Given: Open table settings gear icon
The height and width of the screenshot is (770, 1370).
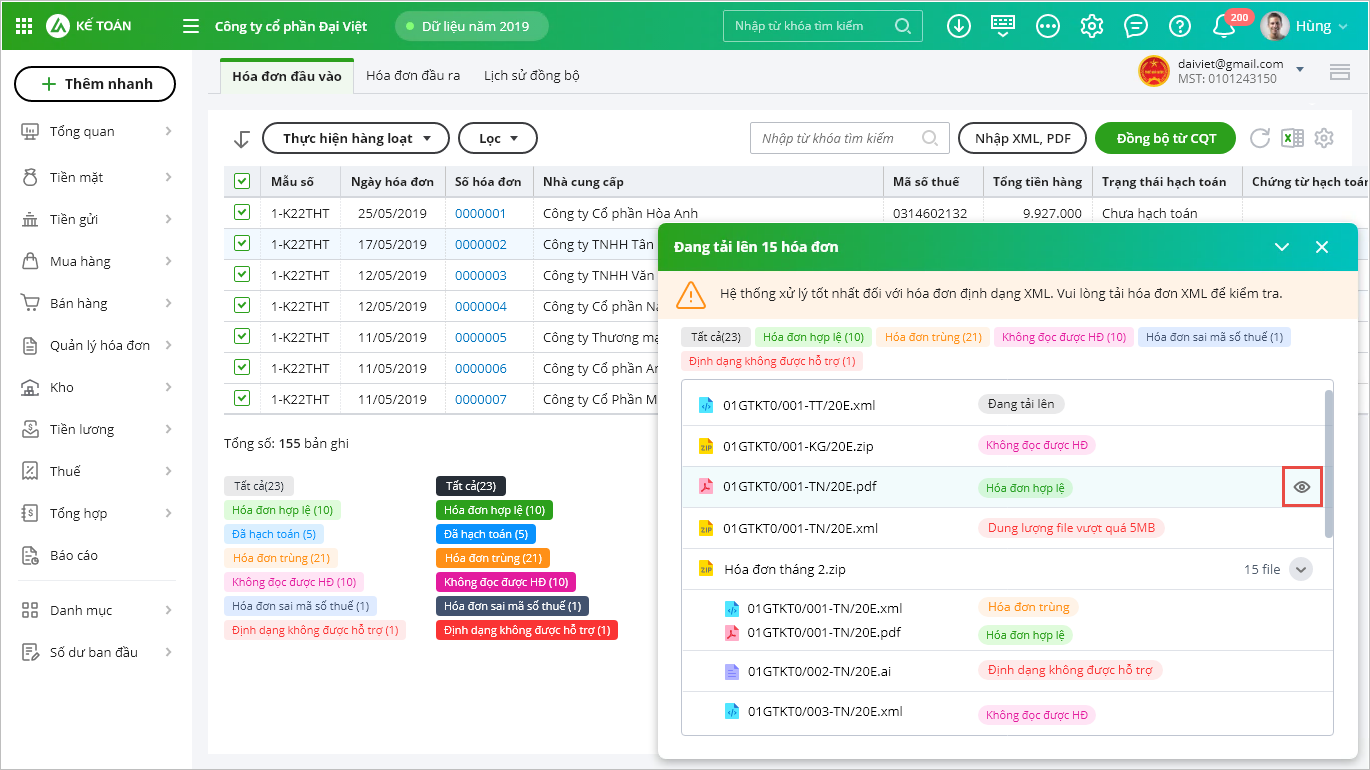Looking at the screenshot, I should coord(1324,139).
